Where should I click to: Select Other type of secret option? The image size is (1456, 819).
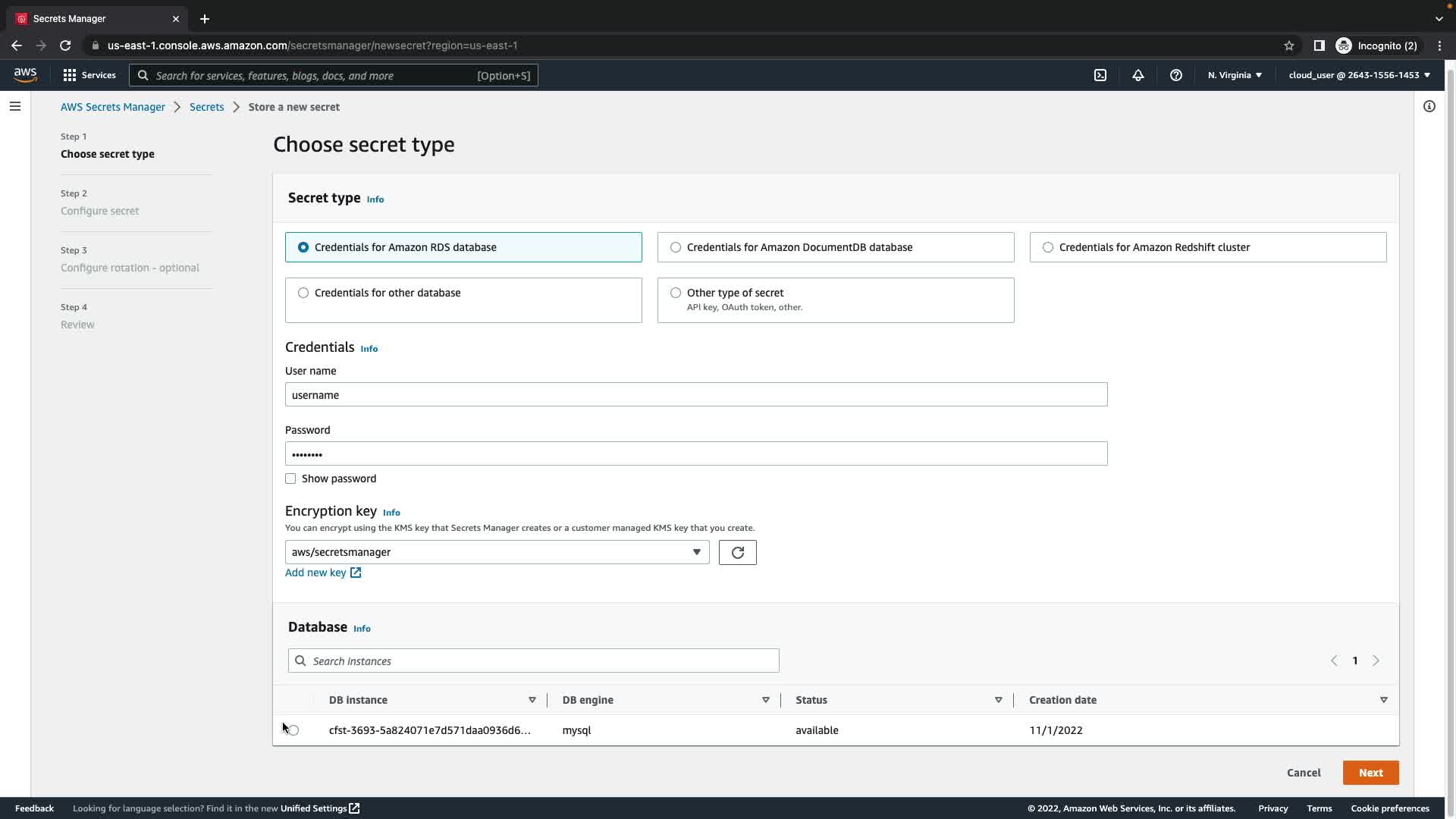[x=676, y=293]
